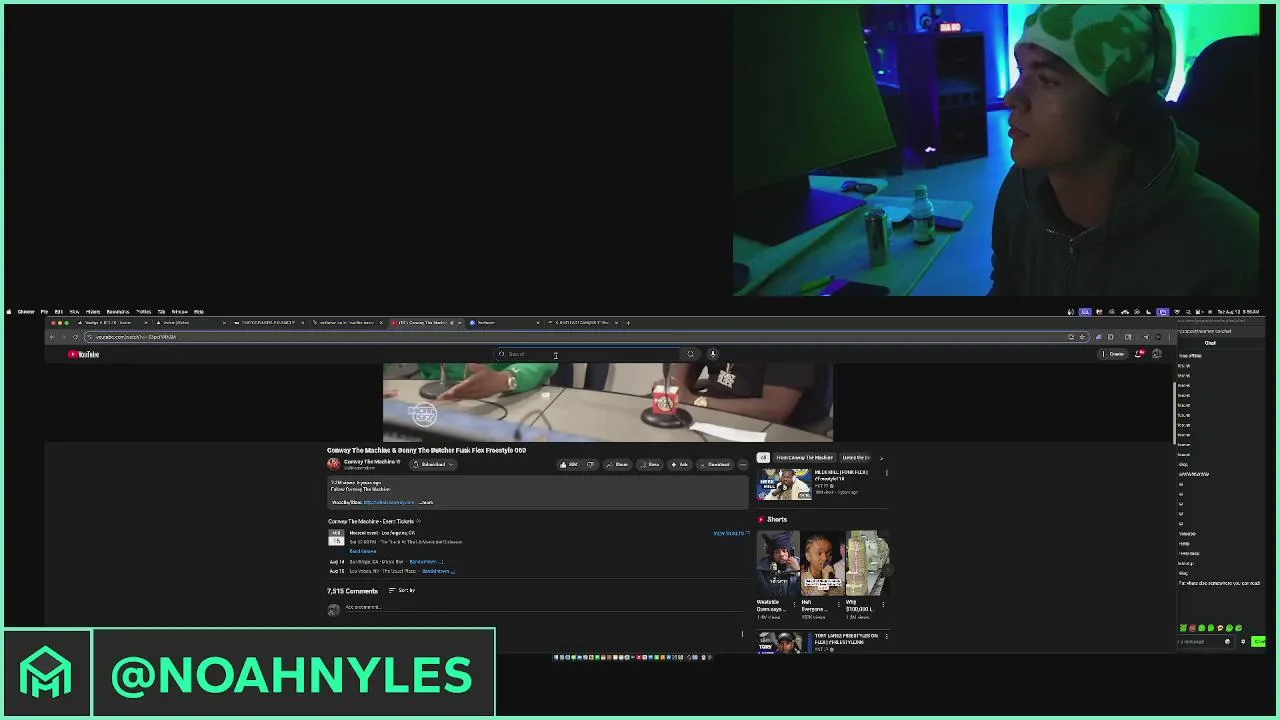Image resolution: width=1280 pixels, height=720 pixels.
Task: Click the YouTube search magnifier button
Action: tap(690, 354)
